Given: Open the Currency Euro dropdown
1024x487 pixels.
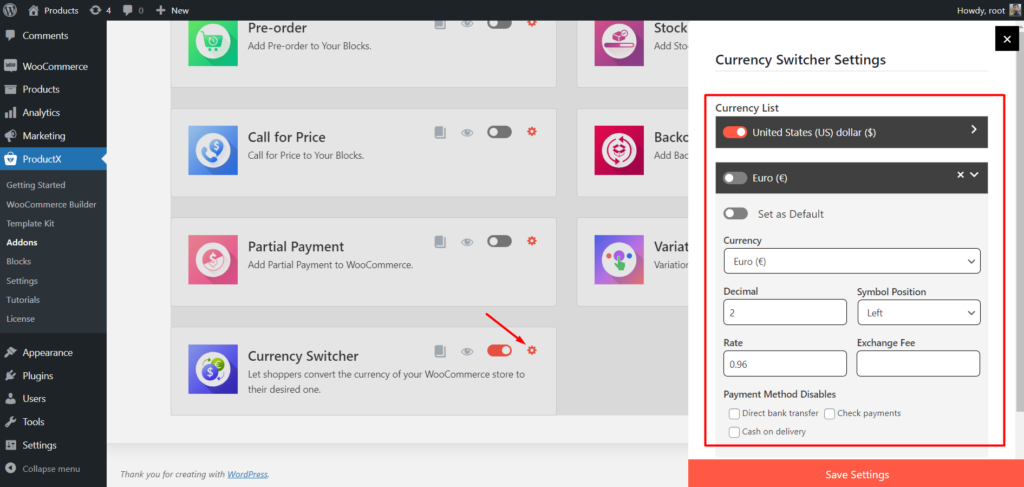Looking at the screenshot, I should coord(852,261).
